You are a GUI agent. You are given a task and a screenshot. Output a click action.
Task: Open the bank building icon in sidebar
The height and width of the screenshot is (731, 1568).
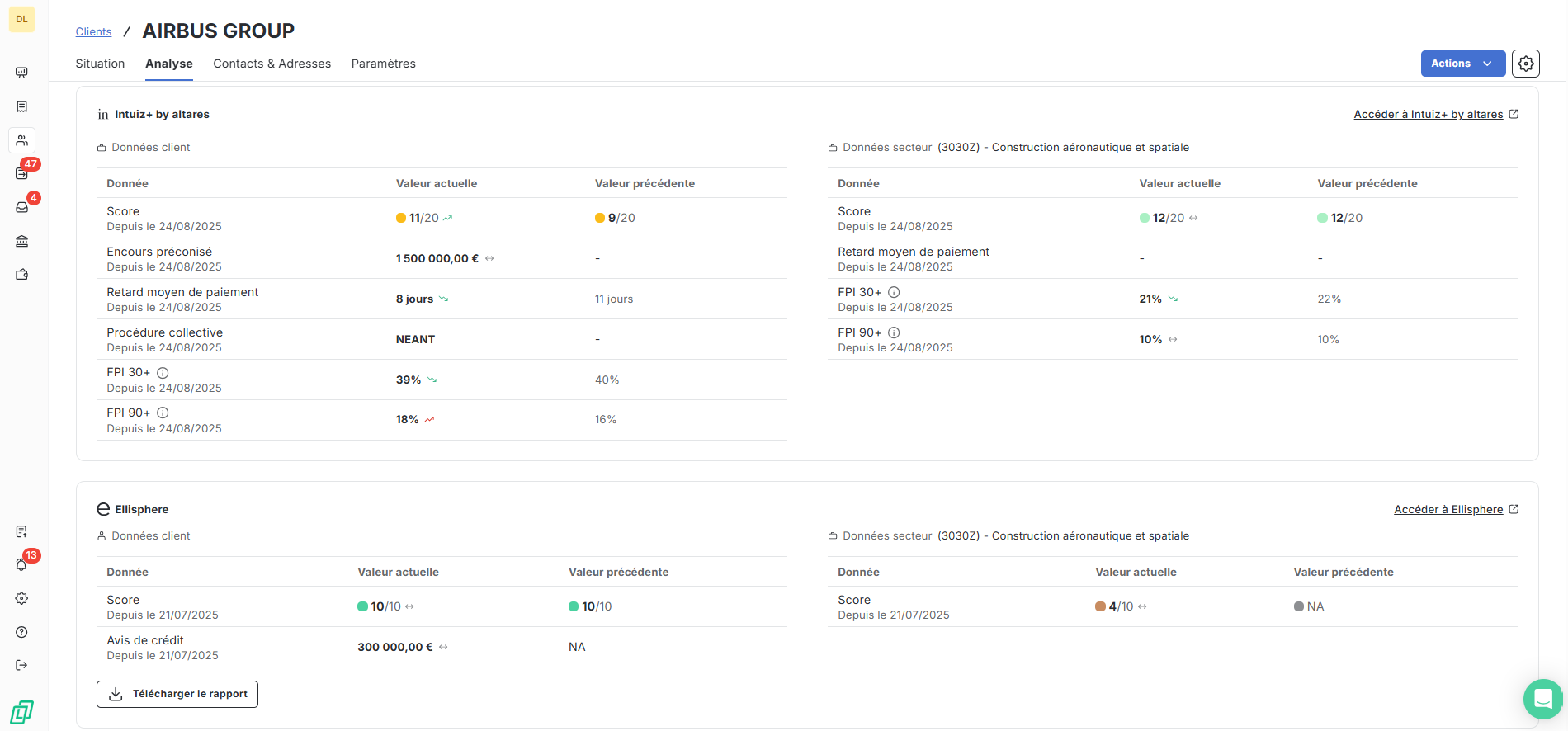coord(22,241)
